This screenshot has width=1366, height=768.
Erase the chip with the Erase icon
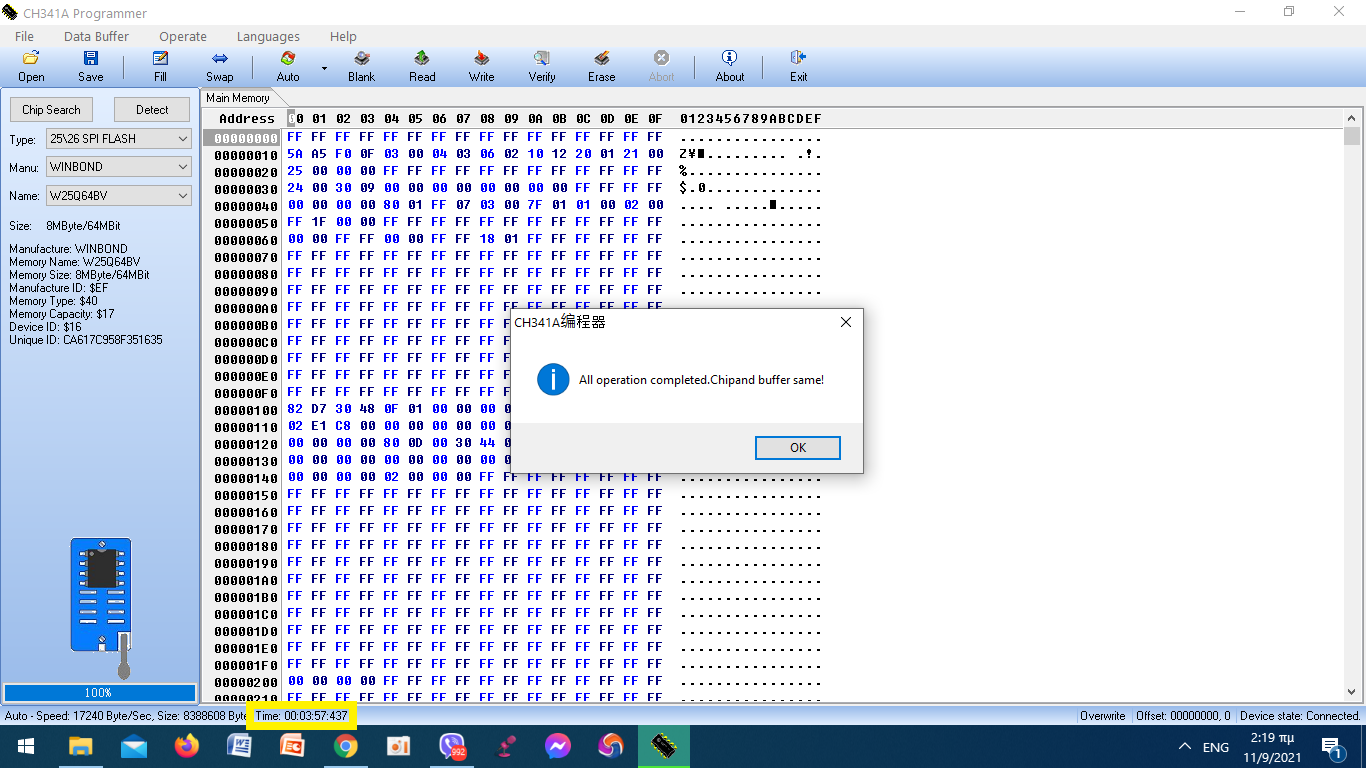[x=601, y=66]
